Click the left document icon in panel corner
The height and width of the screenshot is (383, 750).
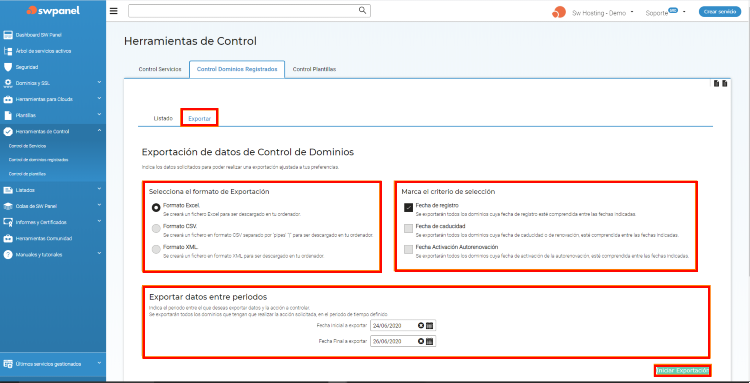(x=716, y=84)
